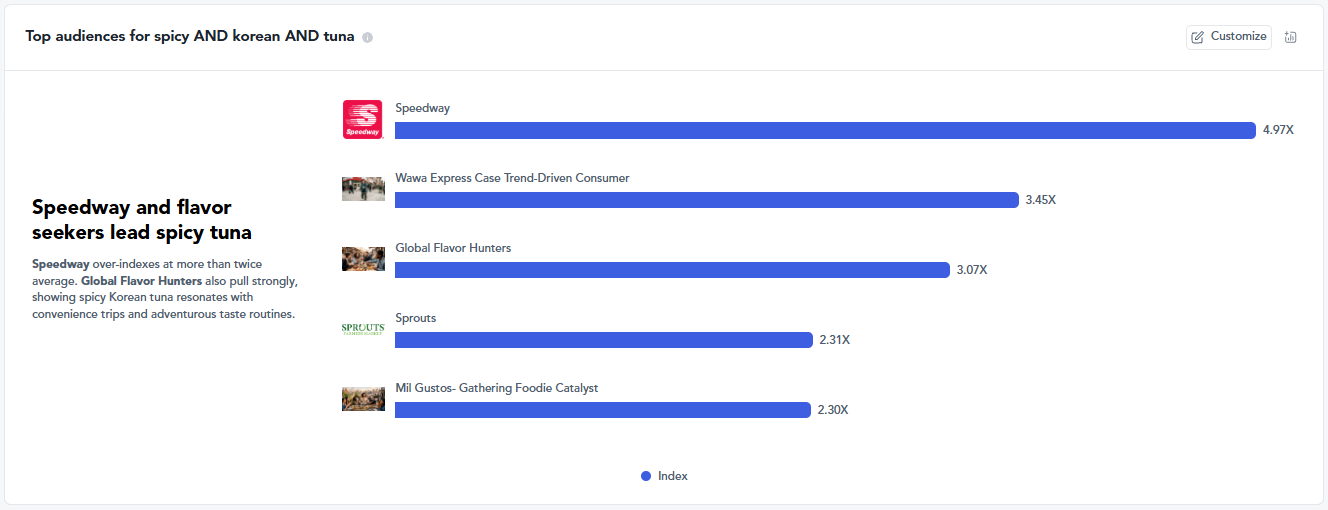
Task: Click the Sprouts 2.31X bar
Action: [604, 340]
